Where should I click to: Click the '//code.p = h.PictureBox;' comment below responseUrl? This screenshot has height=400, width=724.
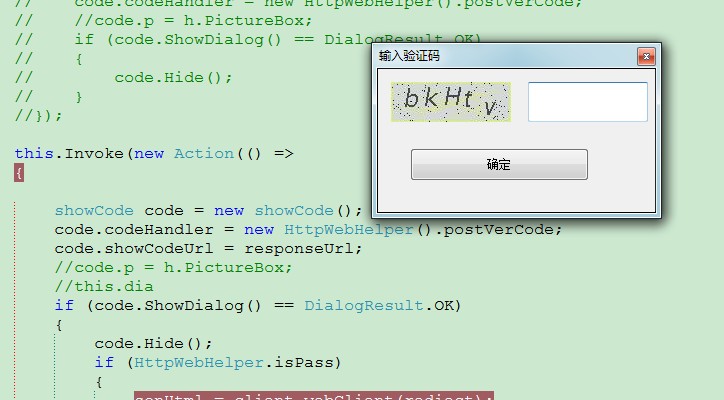(x=173, y=267)
